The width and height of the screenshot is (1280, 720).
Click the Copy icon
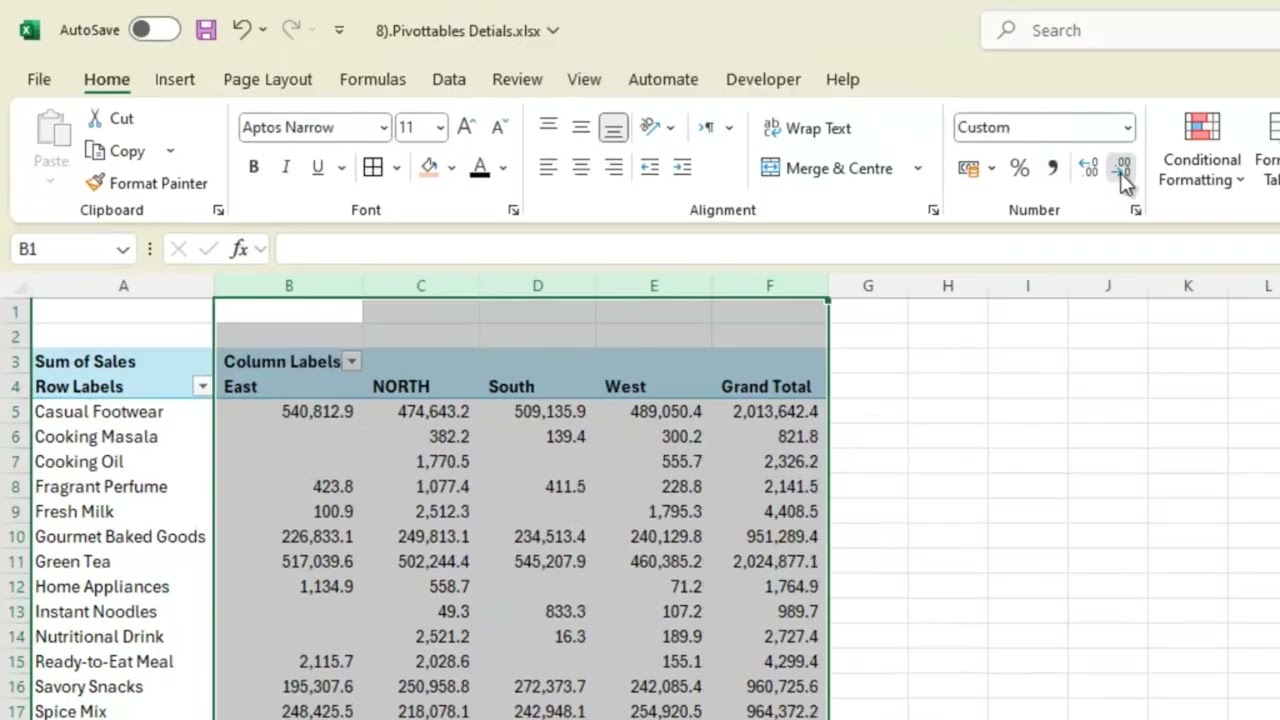(x=95, y=151)
